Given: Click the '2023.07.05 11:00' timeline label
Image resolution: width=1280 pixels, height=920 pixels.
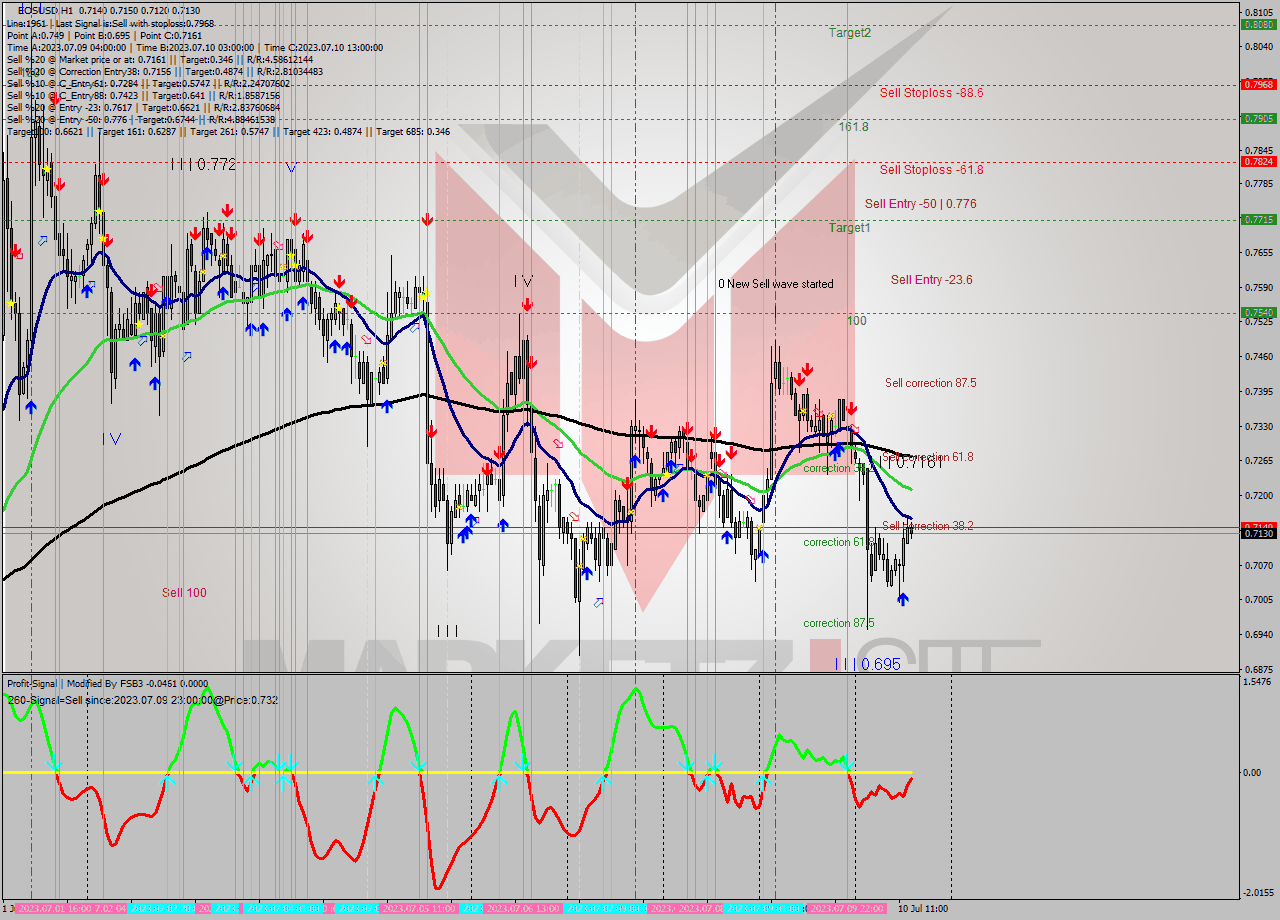Looking at the screenshot, I should coord(419,908).
